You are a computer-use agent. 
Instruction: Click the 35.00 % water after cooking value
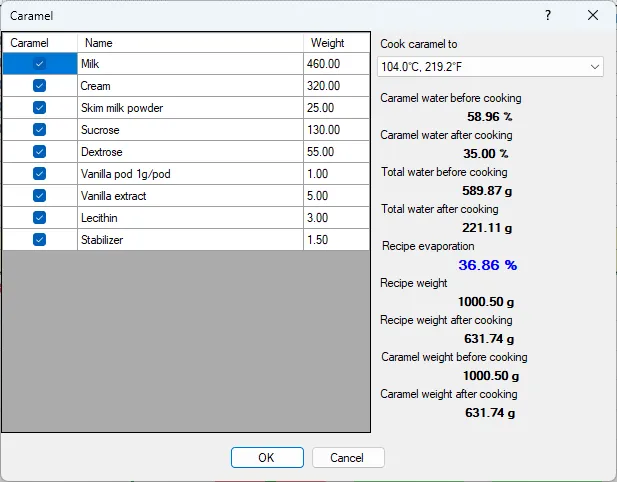[x=486, y=153]
